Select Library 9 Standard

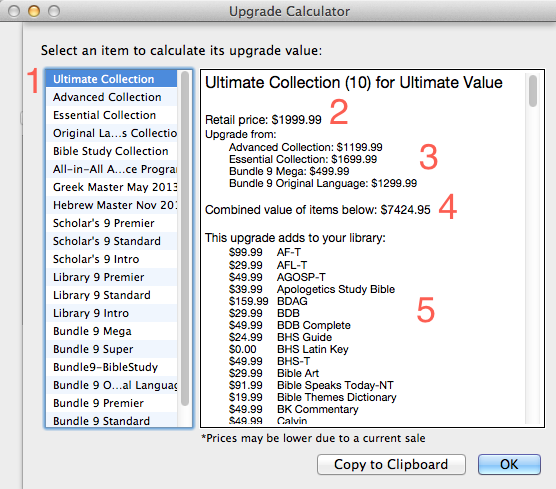pos(112,295)
